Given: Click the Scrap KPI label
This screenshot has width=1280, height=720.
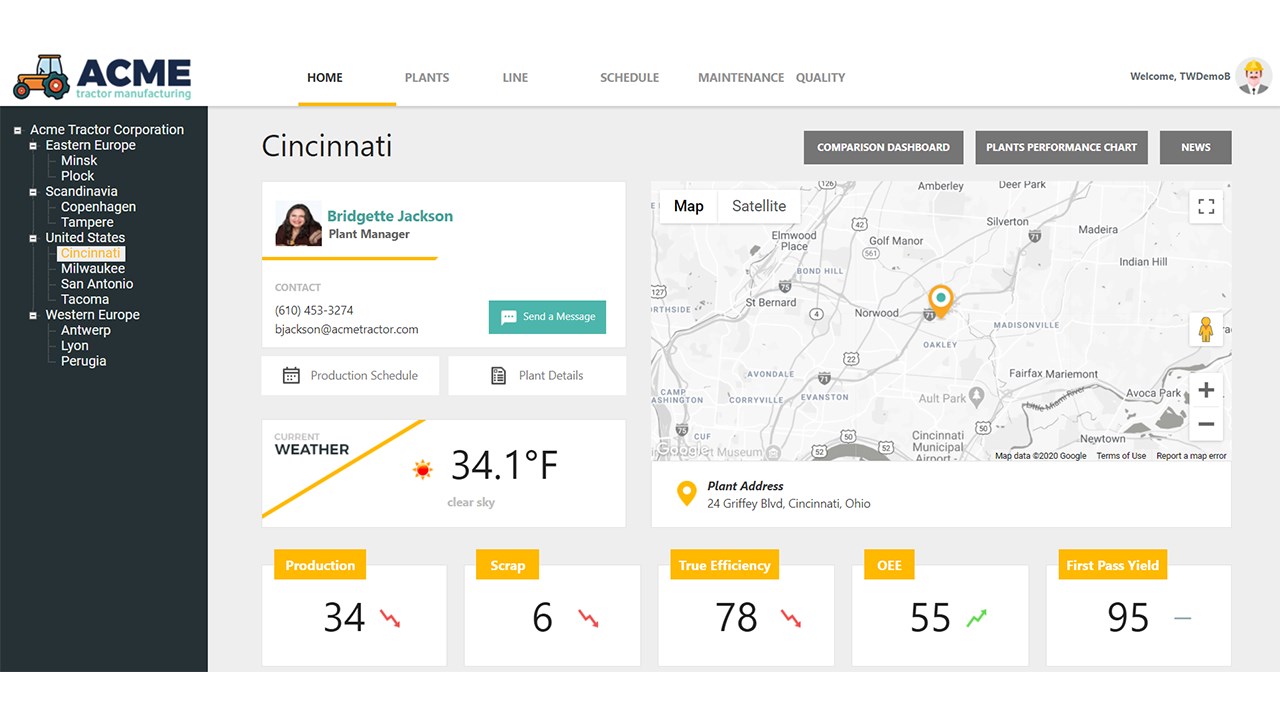Looking at the screenshot, I should pos(508,565).
